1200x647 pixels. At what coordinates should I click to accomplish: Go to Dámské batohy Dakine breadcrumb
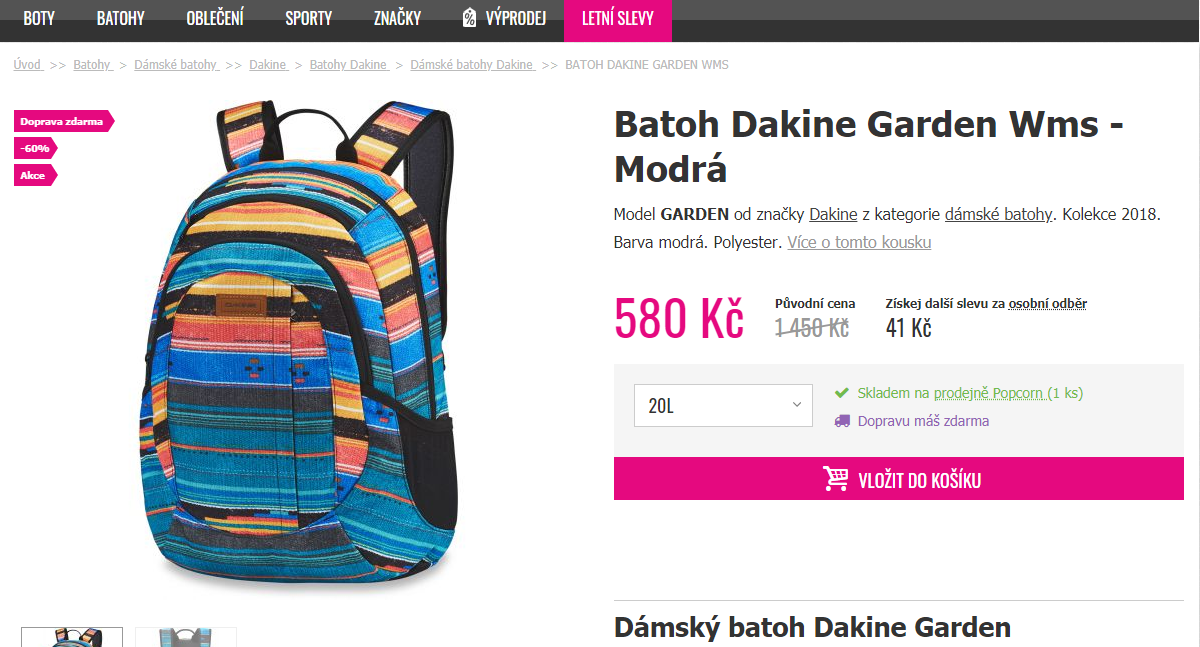(472, 64)
